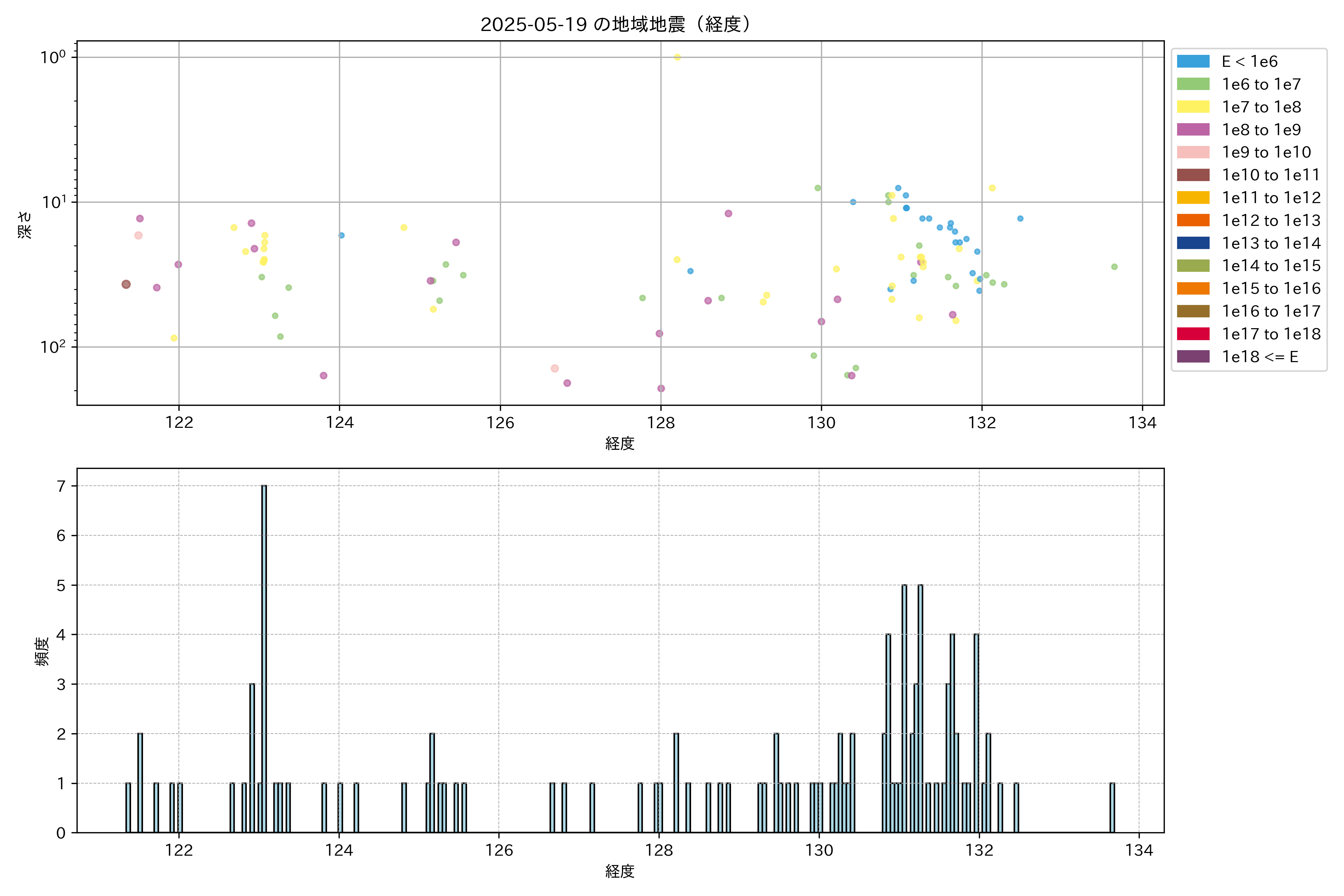Click the brown 1e10 to 1e11 swatch

(1192, 175)
